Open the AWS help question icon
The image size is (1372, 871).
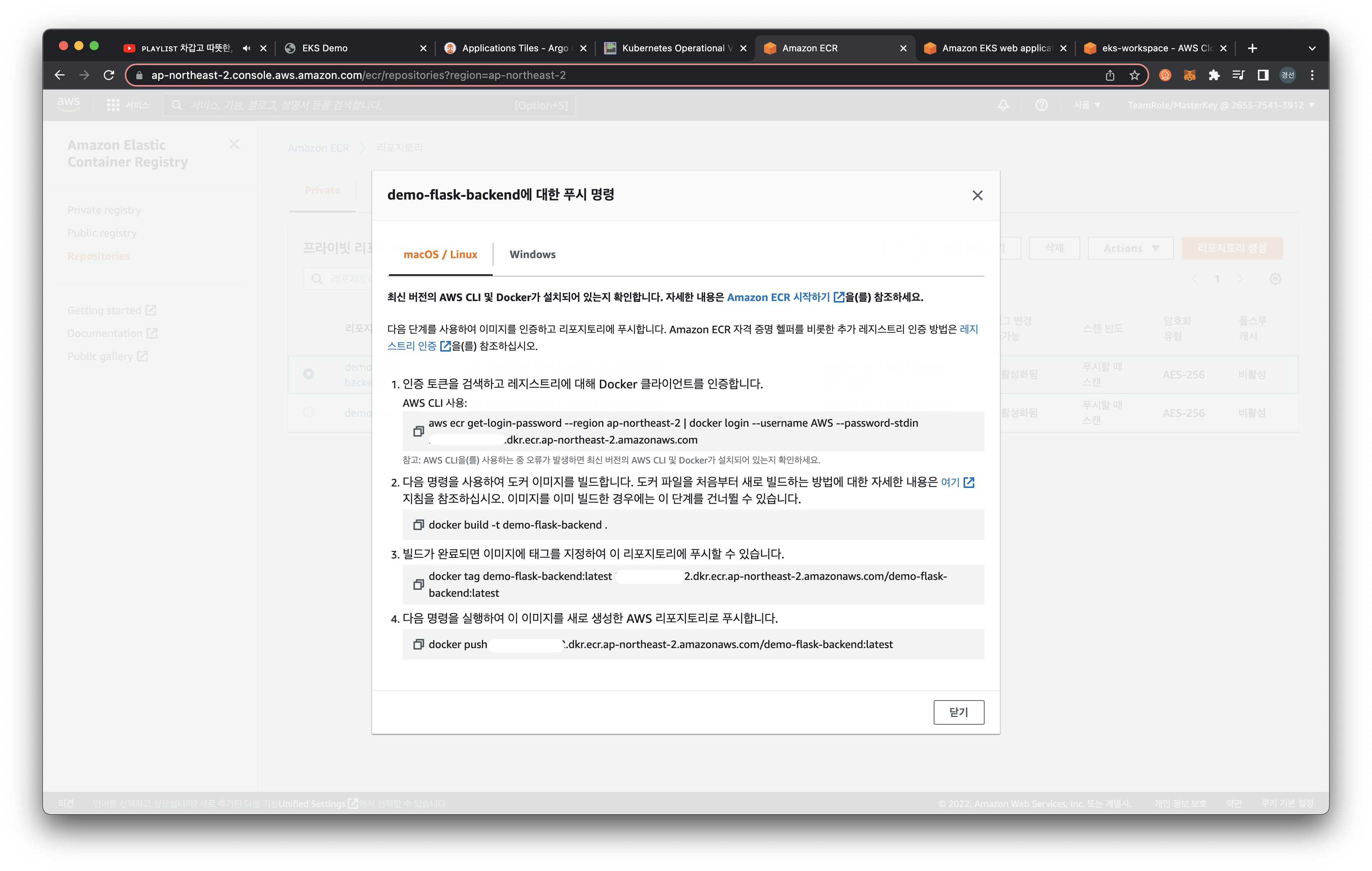point(1042,105)
